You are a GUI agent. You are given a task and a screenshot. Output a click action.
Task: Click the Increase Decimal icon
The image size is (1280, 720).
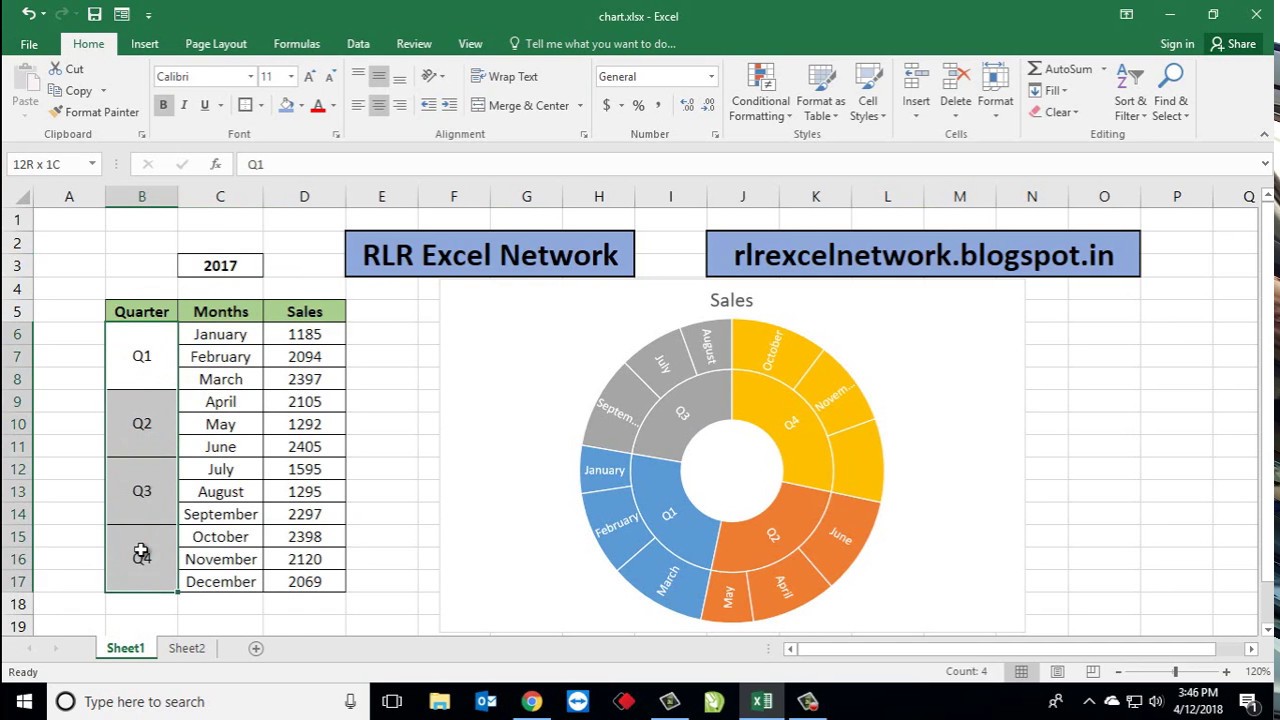(686, 105)
